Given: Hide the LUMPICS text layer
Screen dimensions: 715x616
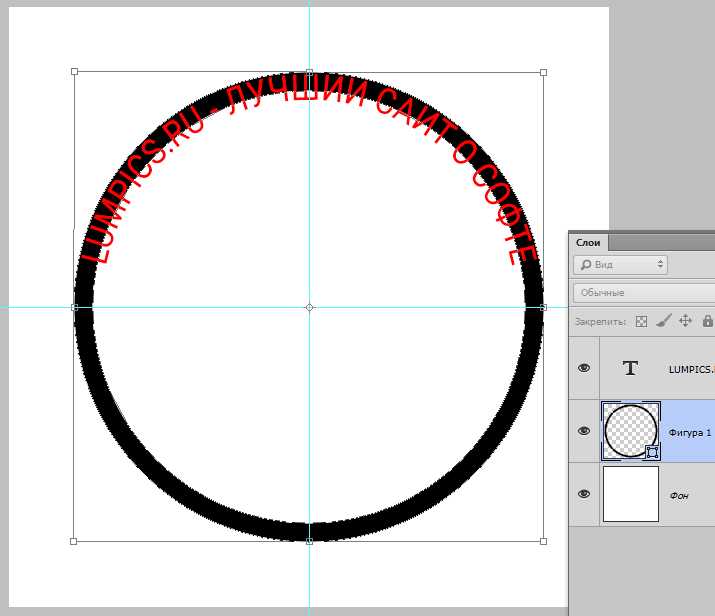Looking at the screenshot, I should coord(584,368).
